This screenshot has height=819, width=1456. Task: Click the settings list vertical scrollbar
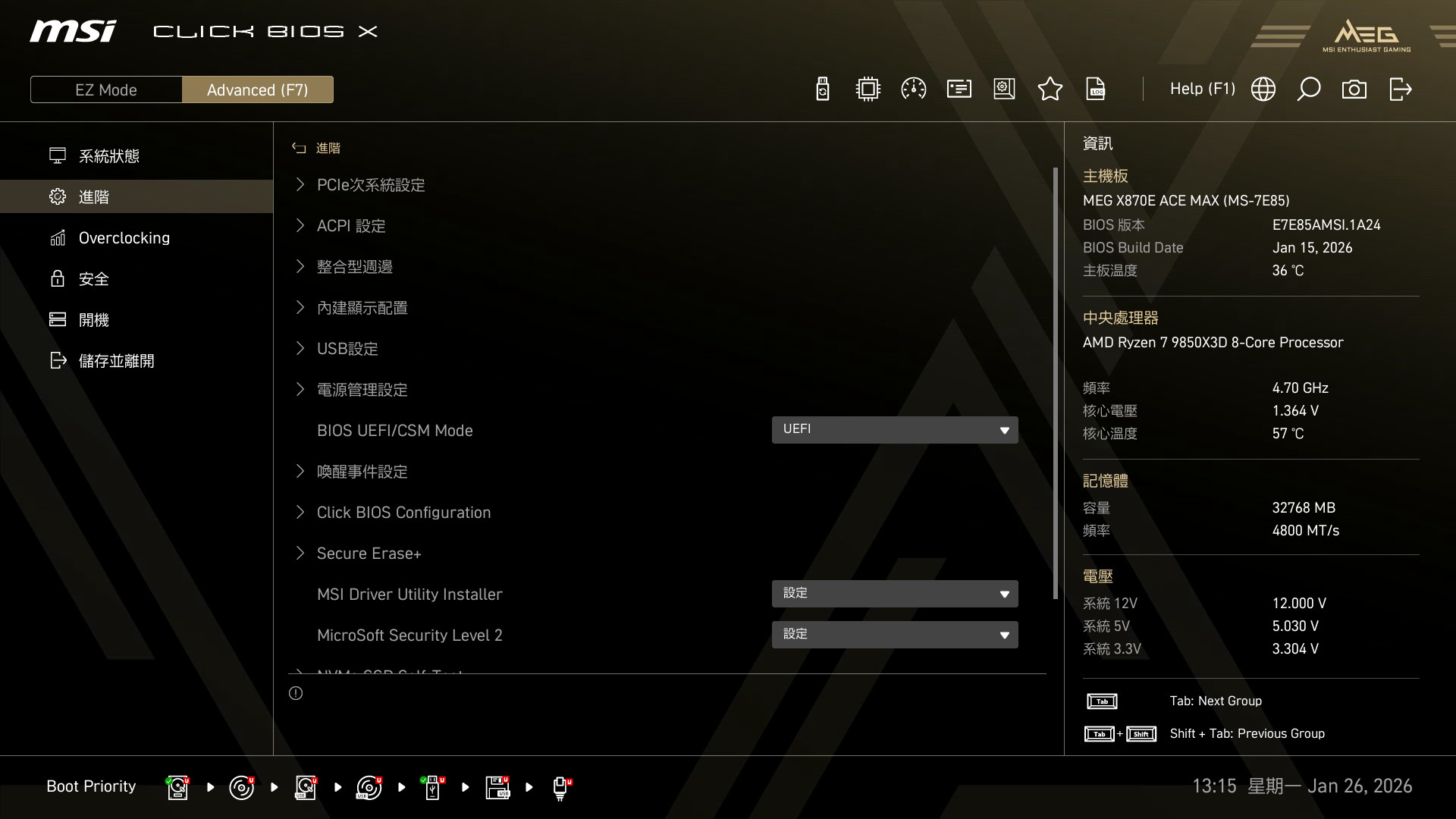point(1055,383)
